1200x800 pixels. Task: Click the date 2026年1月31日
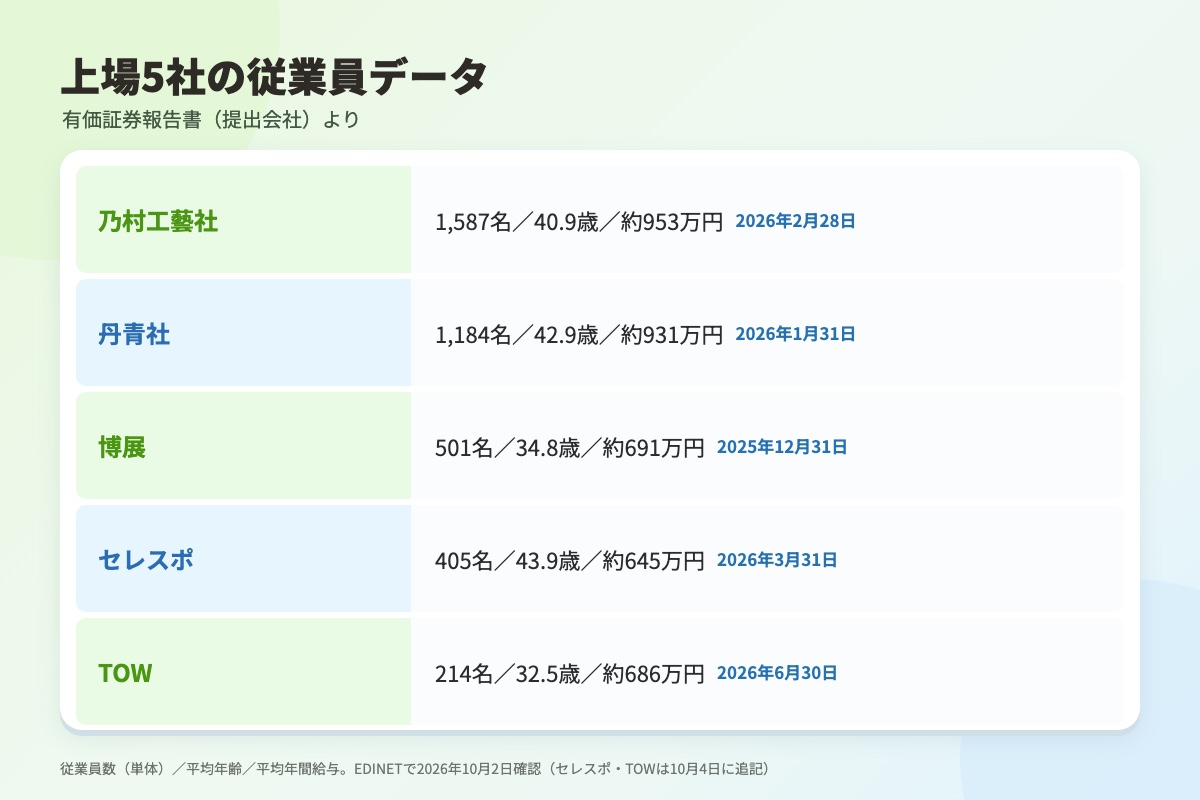[796, 335]
